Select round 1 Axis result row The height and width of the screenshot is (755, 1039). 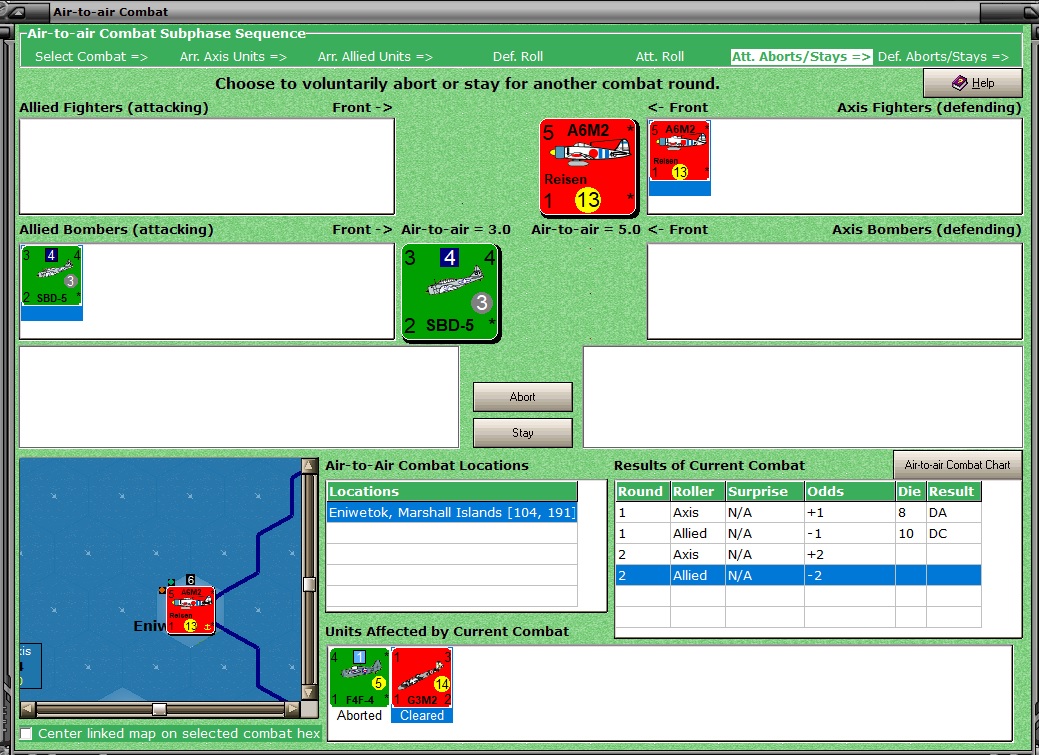click(798, 512)
